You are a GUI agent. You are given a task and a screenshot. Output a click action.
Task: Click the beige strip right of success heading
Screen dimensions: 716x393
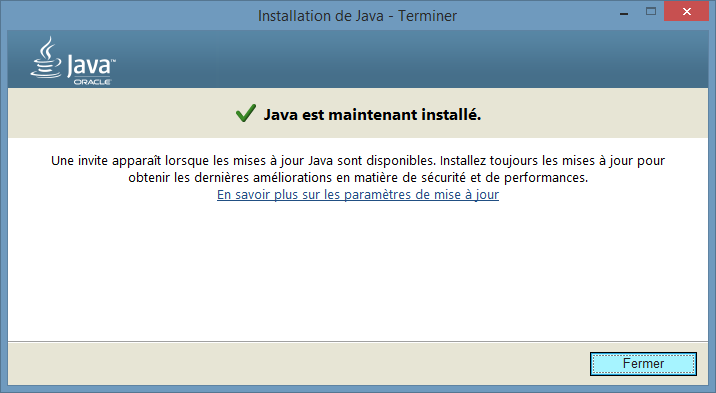click(x=594, y=113)
